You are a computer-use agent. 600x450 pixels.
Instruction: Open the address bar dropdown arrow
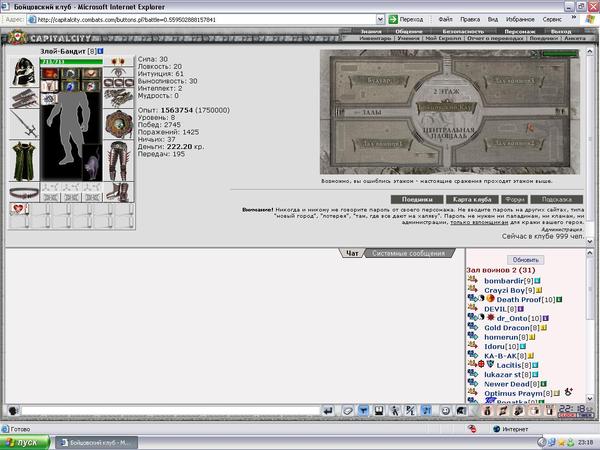pyautogui.click(x=380, y=20)
